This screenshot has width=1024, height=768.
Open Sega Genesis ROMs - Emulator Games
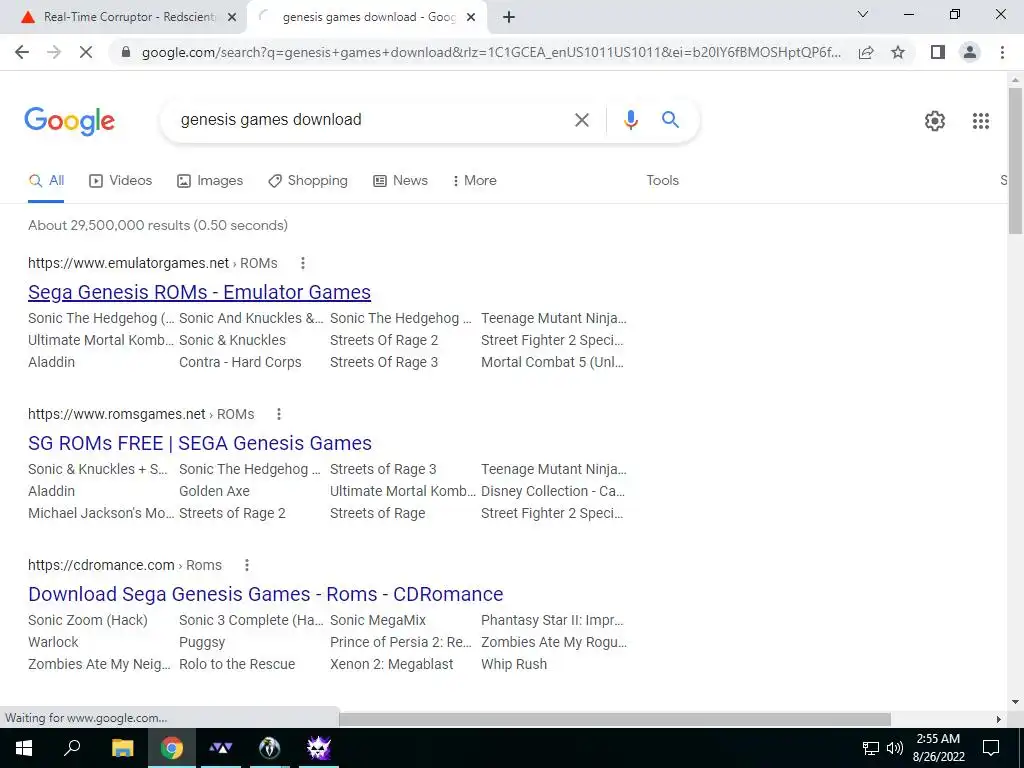pyautogui.click(x=199, y=292)
